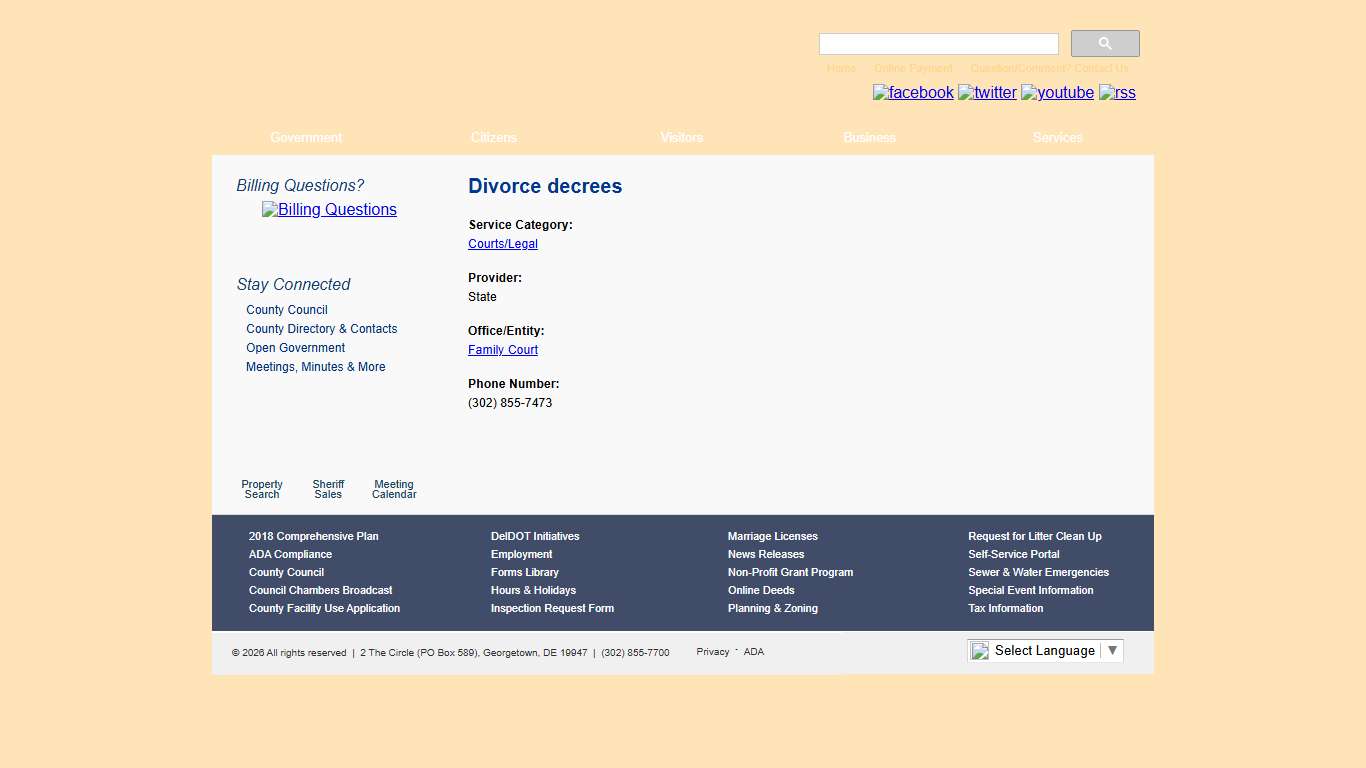Open the Family Court office link
The height and width of the screenshot is (768, 1366).
pyautogui.click(x=502, y=349)
